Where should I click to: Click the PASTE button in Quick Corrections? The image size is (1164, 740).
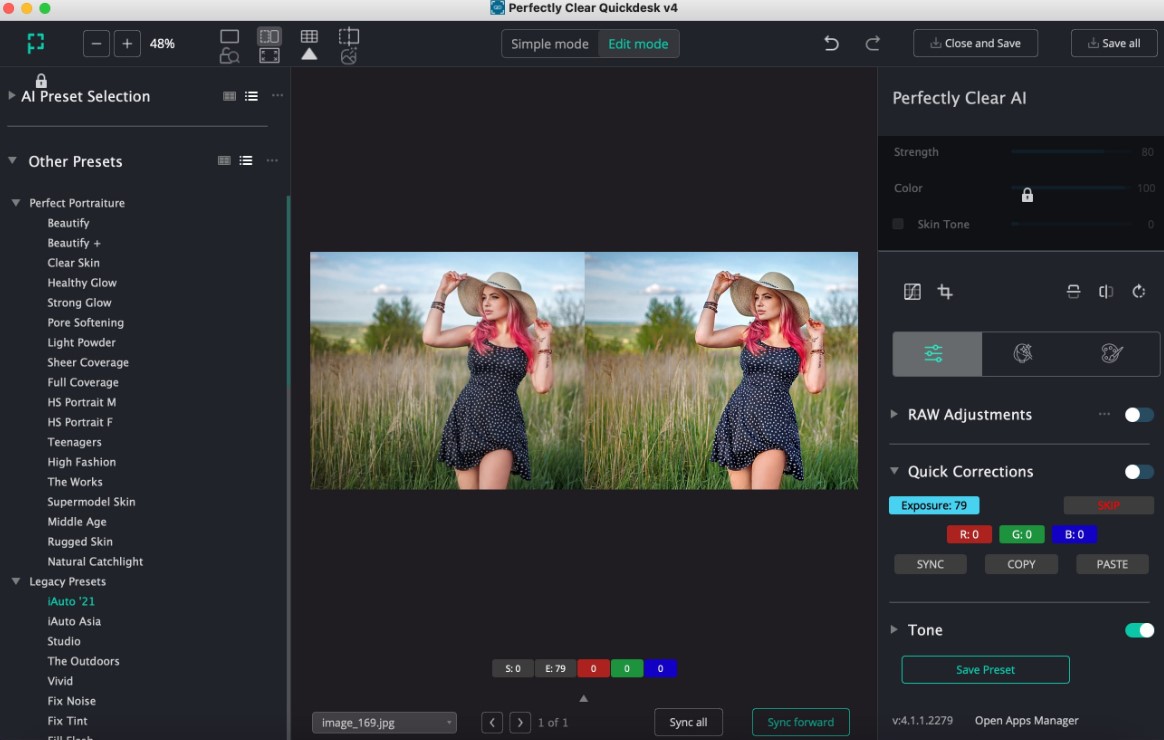click(x=1112, y=564)
